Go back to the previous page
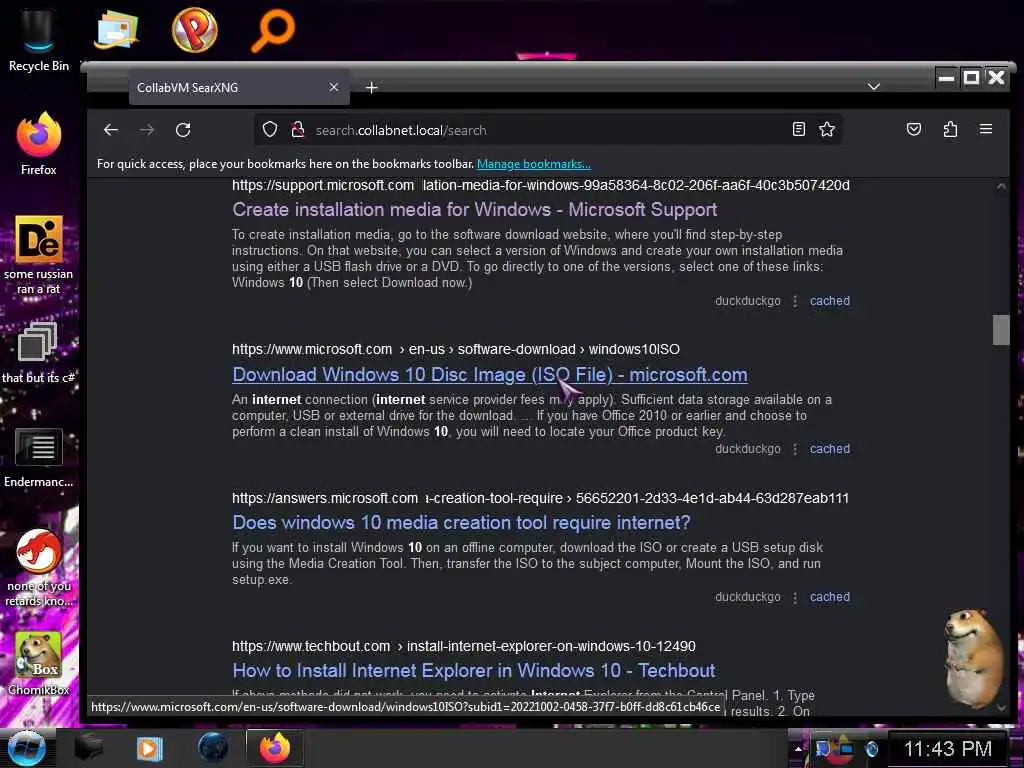This screenshot has width=1024, height=768. pyautogui.click(x=111, y=130)
